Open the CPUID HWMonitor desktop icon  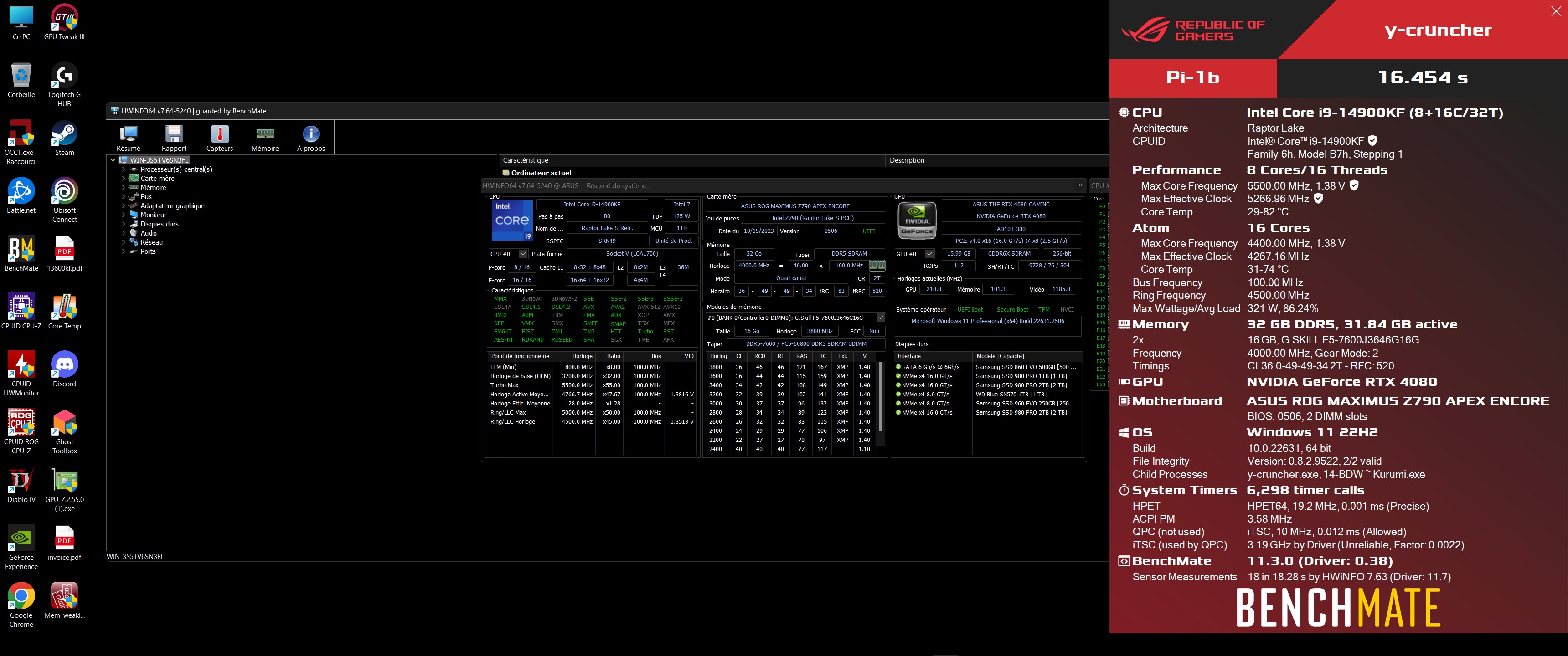click(x=21, y=374)
